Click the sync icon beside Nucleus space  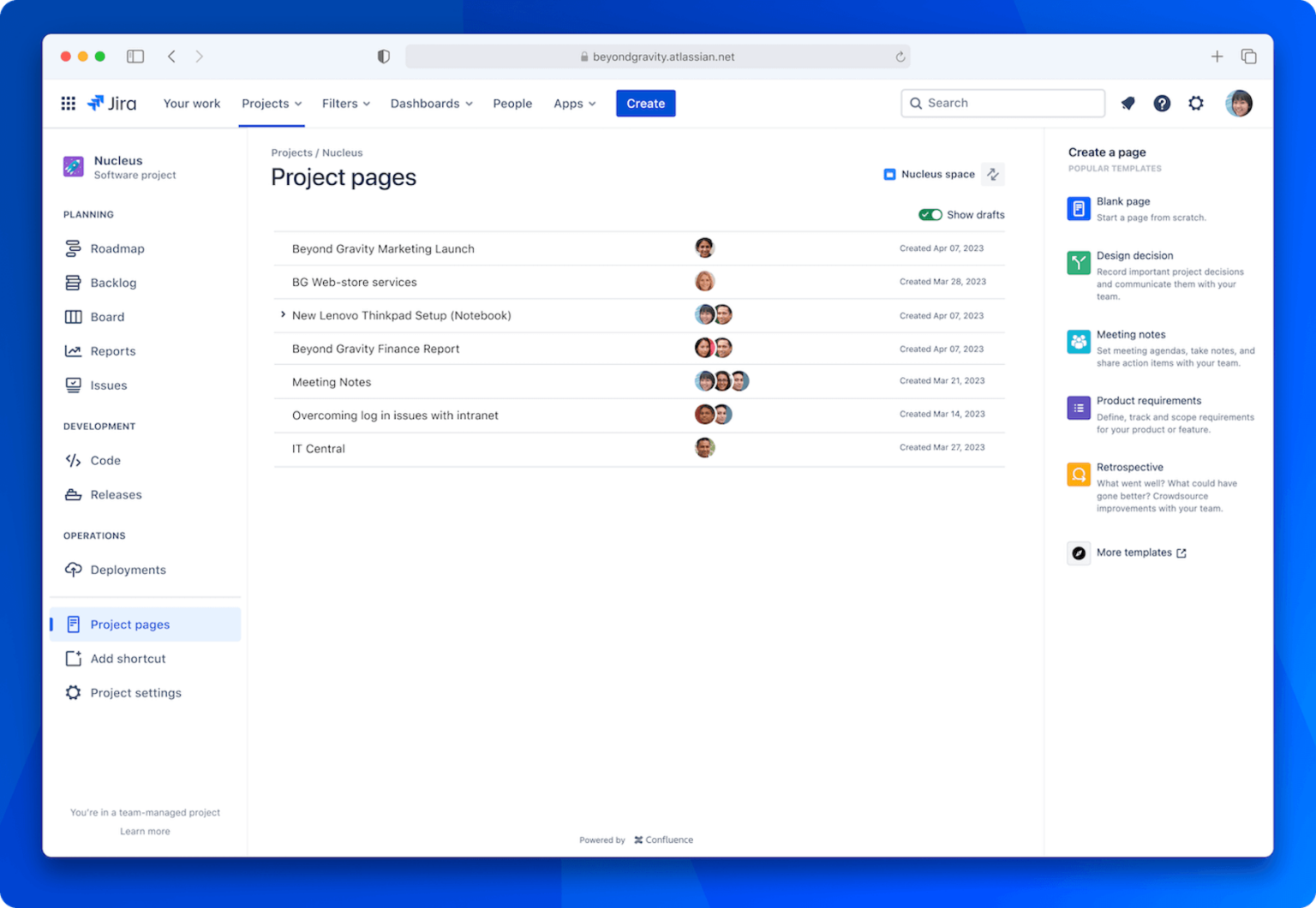(x=993, y=174)
